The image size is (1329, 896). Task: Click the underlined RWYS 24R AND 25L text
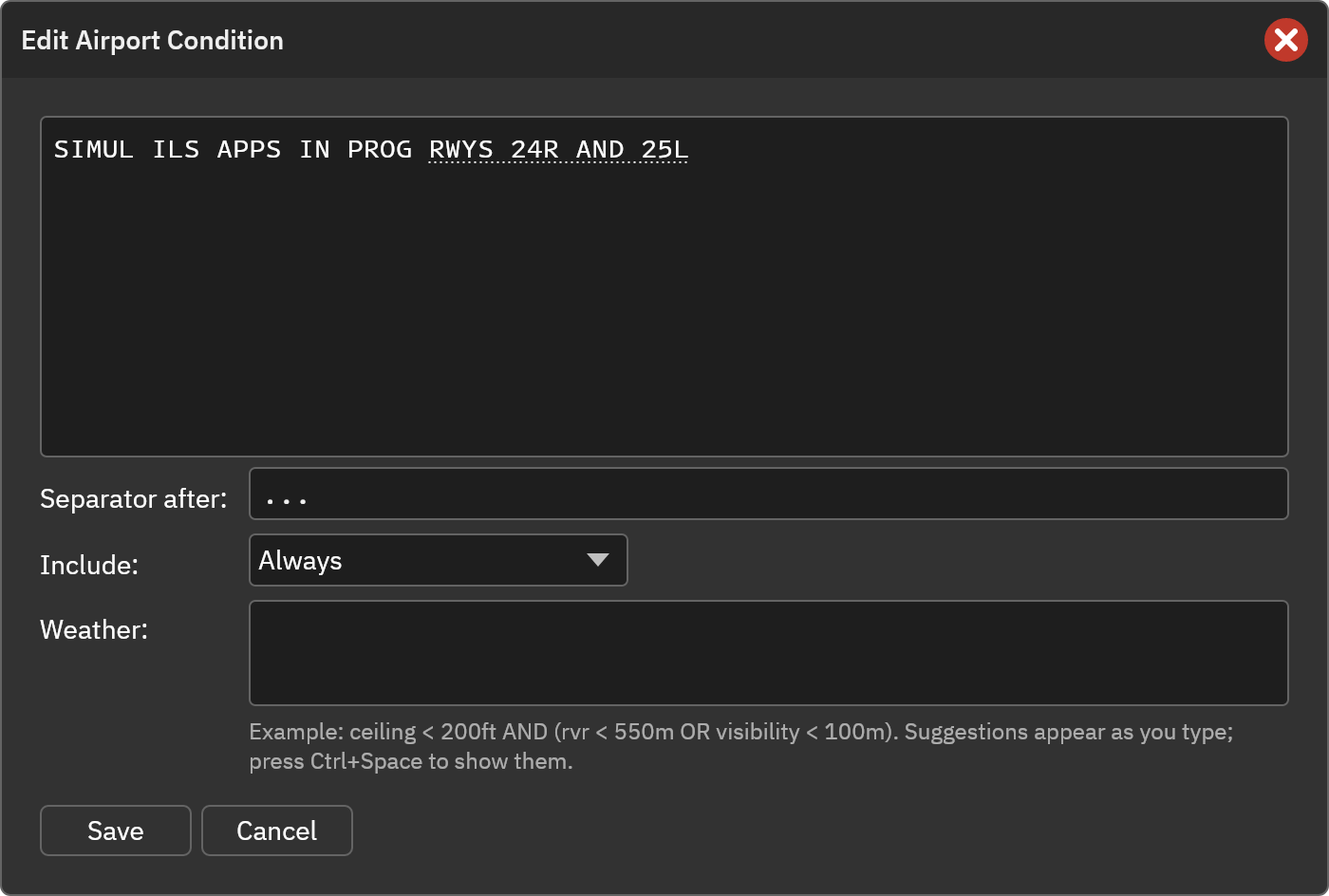(558, 150)
